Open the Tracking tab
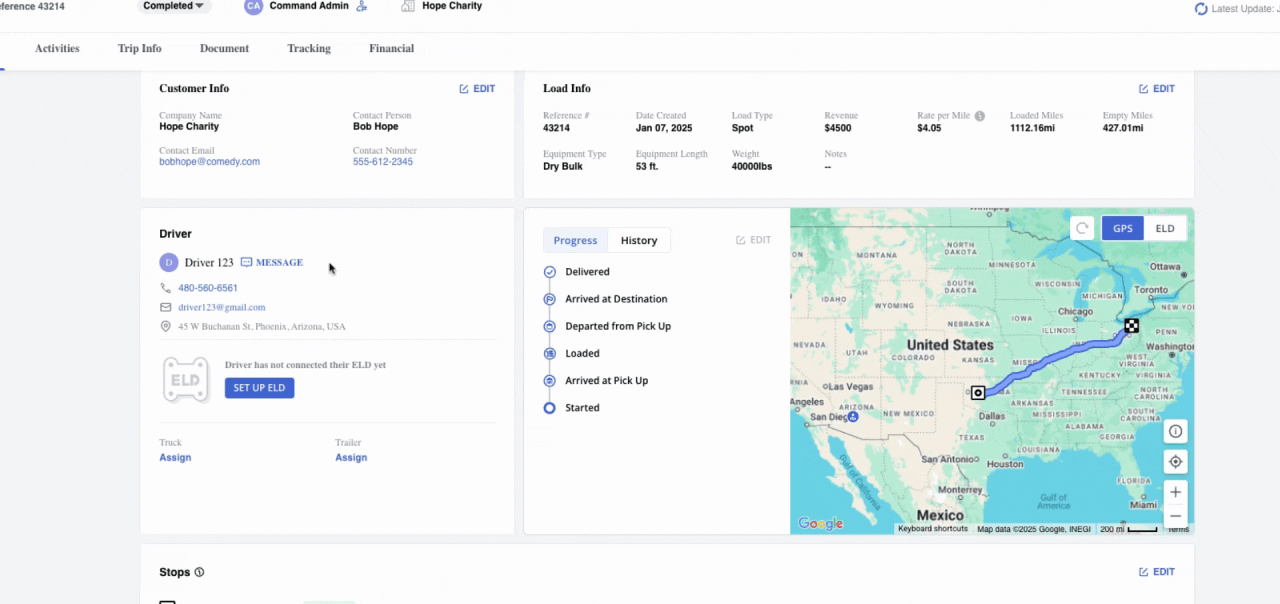 tap(308, 48)
